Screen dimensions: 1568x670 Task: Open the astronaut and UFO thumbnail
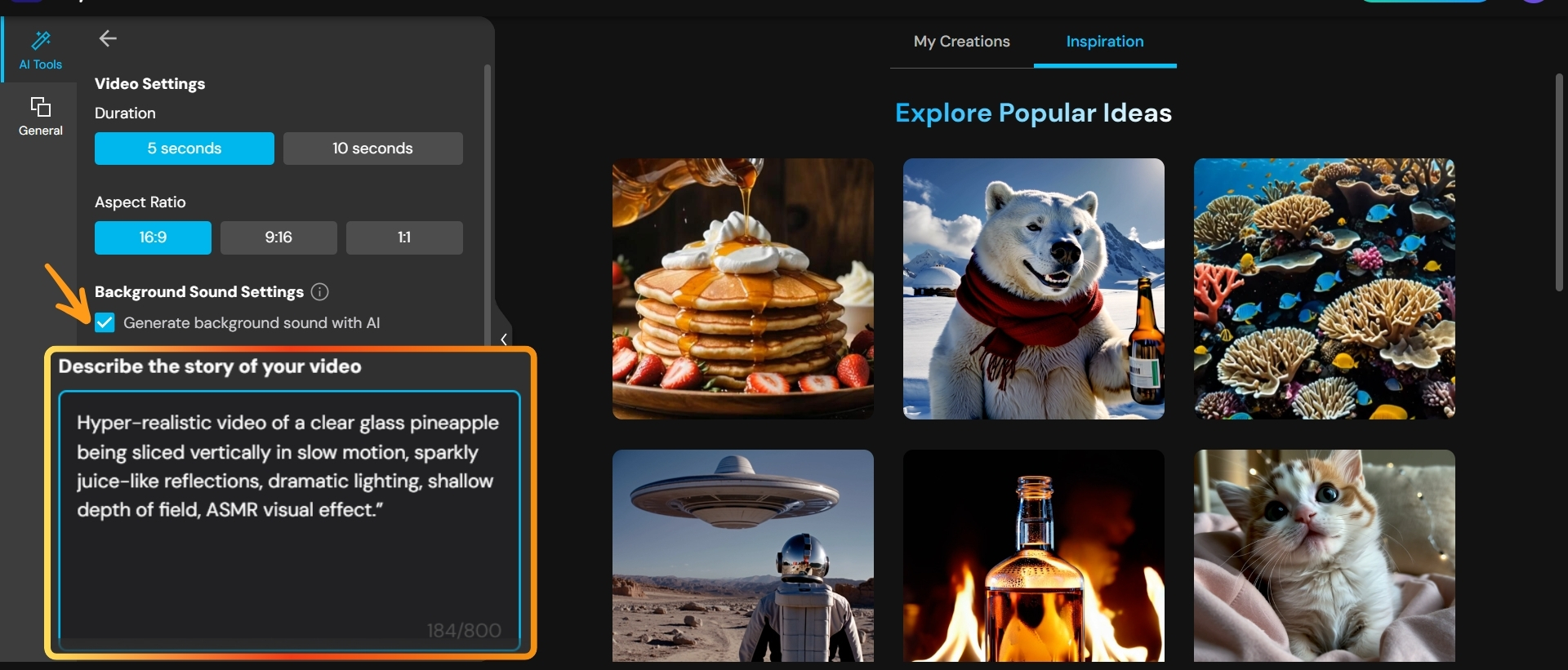(x=743, y=556)
